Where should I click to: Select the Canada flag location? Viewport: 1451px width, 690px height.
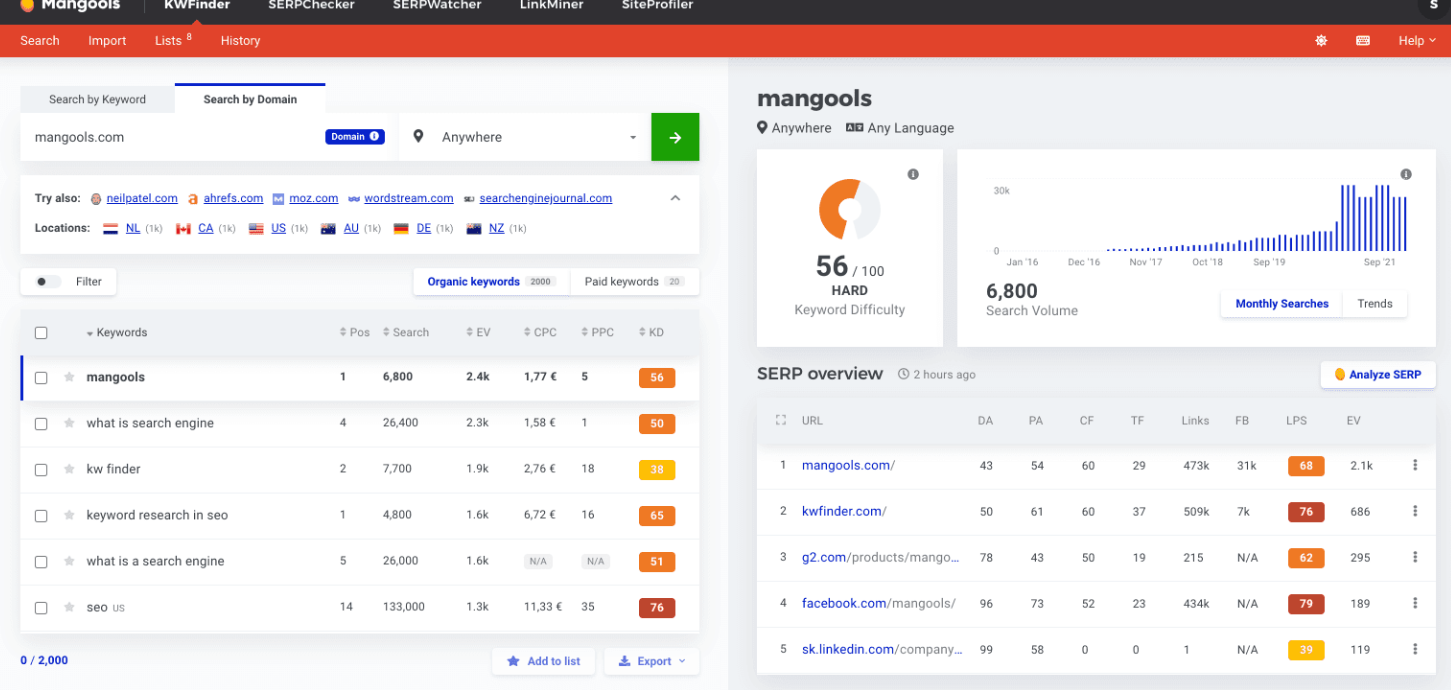pos(183,228)
